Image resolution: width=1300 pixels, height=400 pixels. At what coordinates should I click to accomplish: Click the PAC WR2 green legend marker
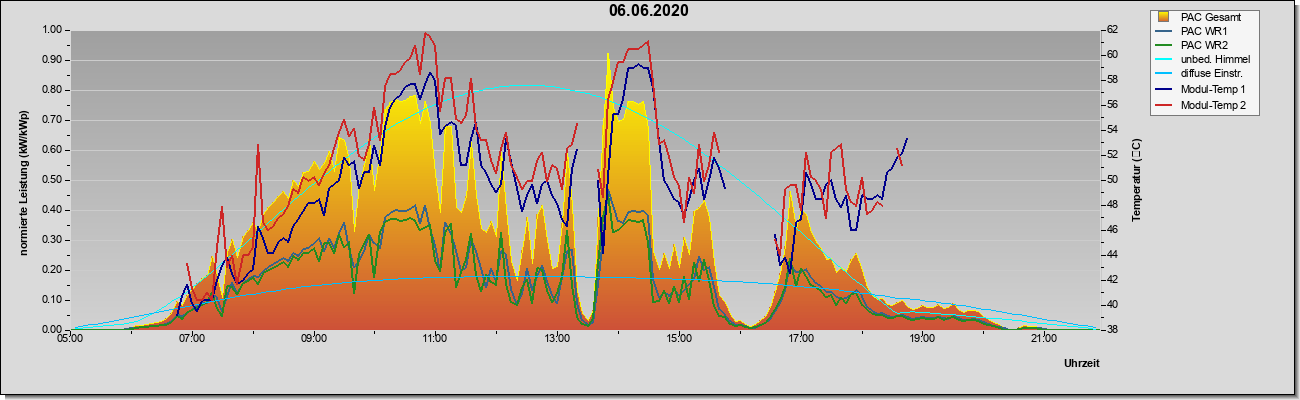coord(1163,46)
